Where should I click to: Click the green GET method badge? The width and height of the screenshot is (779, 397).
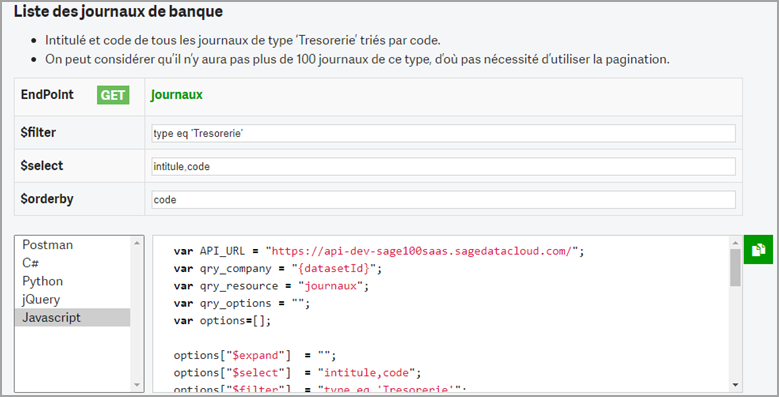[x=113, y=95]
